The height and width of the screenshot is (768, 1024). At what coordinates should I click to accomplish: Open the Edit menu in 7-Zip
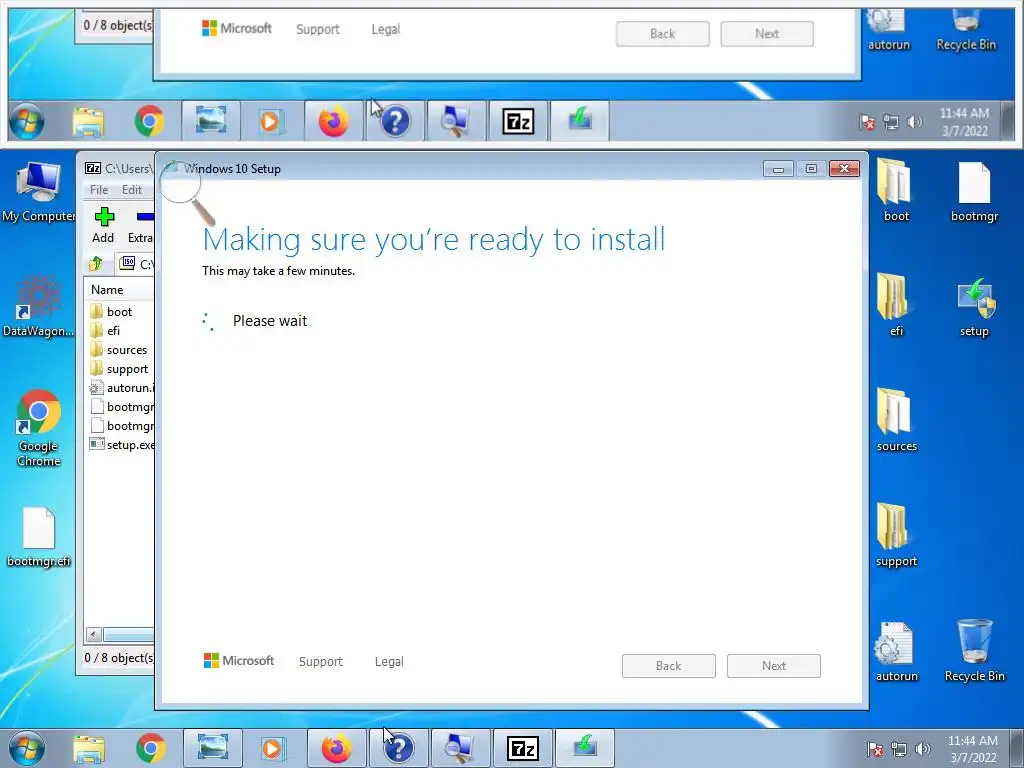tap(131, 189)
